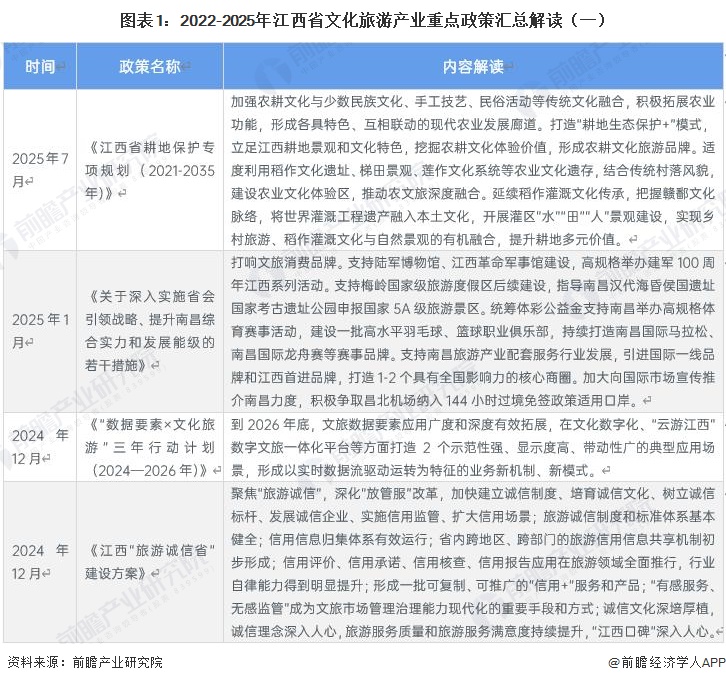Click the content paragraph starting 聚焦"旅游诚信"
Image resolution: width=726 pixels, height=683 pixels.
[473, 562]
